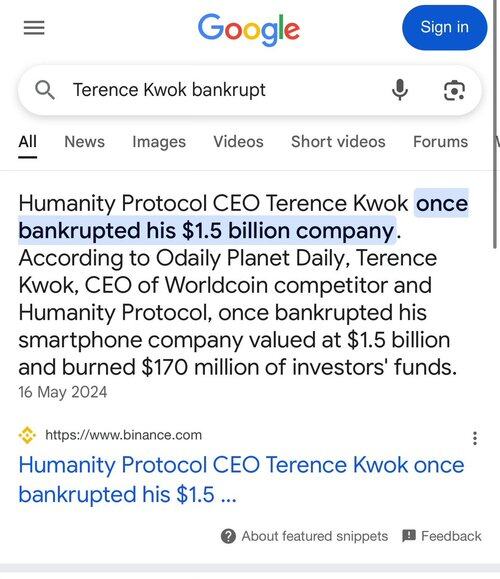Select the All results tab

[x=28, y=142]
